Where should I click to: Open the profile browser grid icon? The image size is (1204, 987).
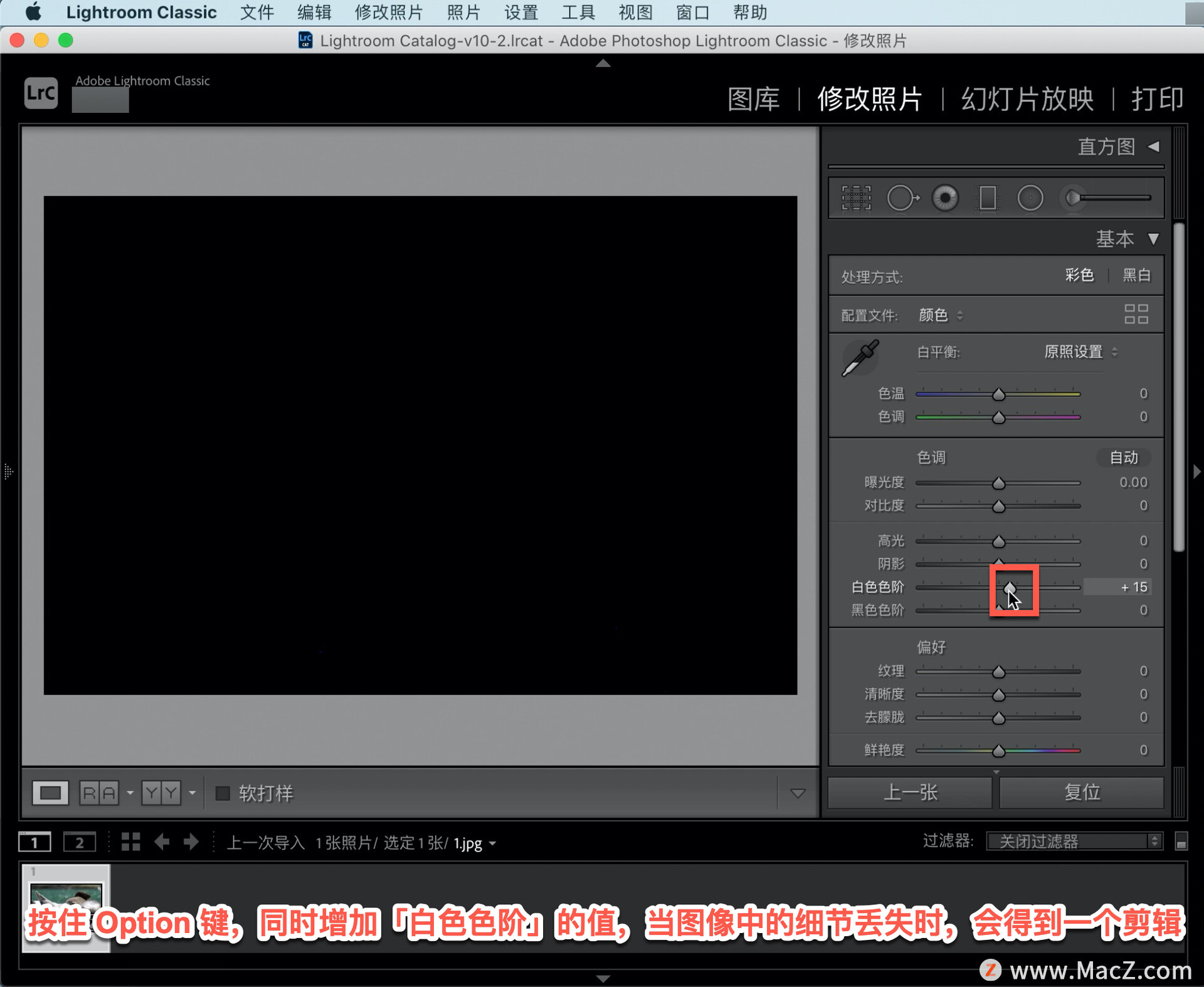[x=1136, y=314]
